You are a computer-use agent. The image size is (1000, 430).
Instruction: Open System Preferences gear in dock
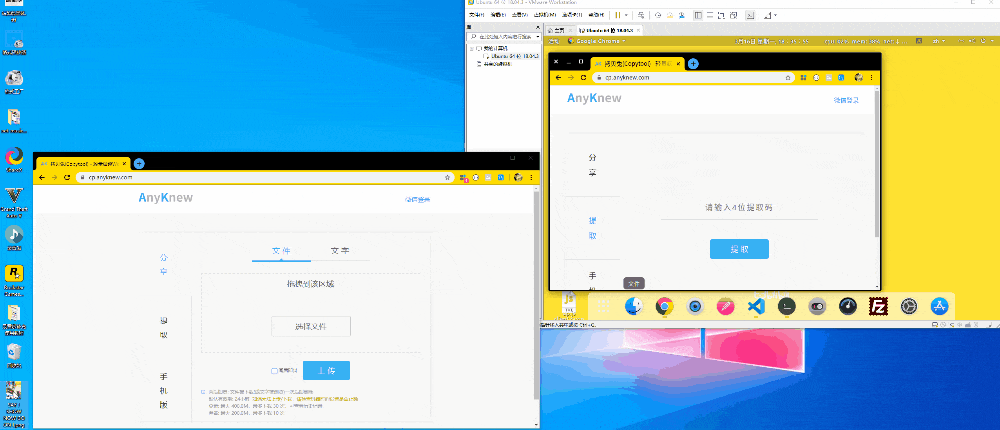909,307
